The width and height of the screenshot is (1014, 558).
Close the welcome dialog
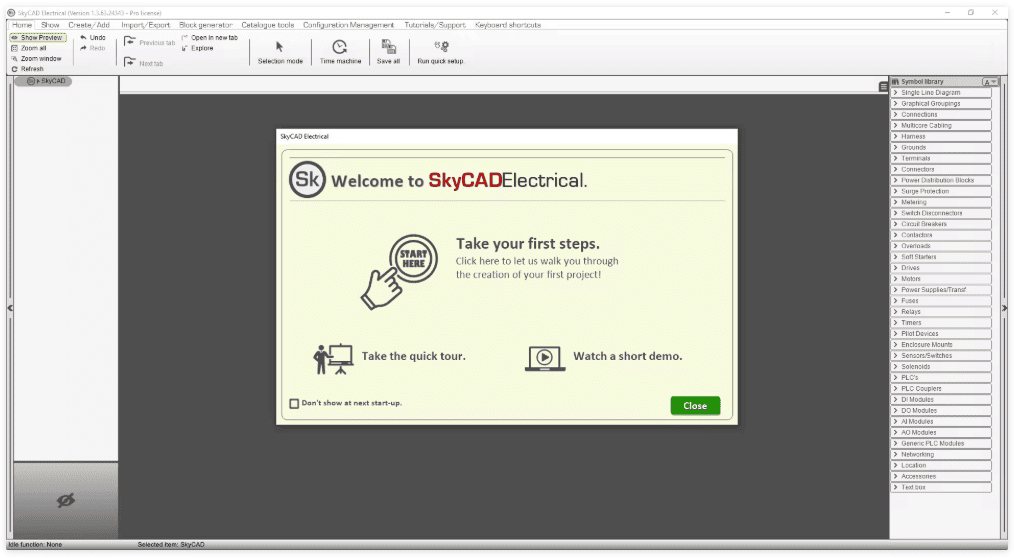(695, 405)
